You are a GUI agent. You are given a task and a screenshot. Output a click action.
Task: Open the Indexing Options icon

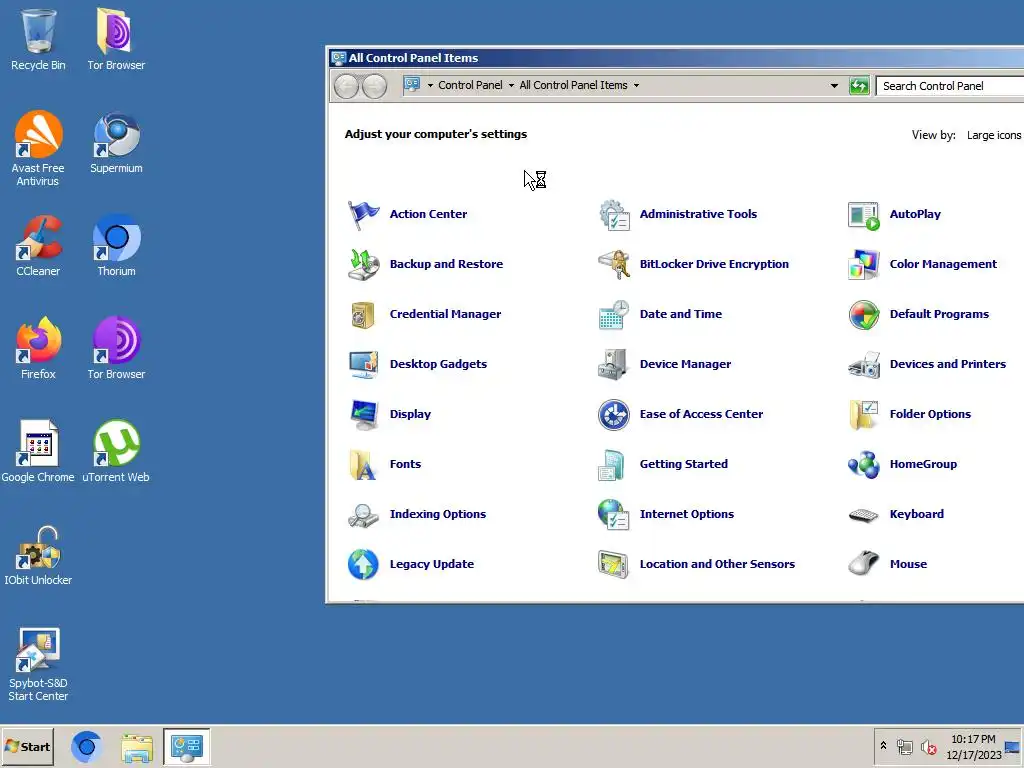363,515
